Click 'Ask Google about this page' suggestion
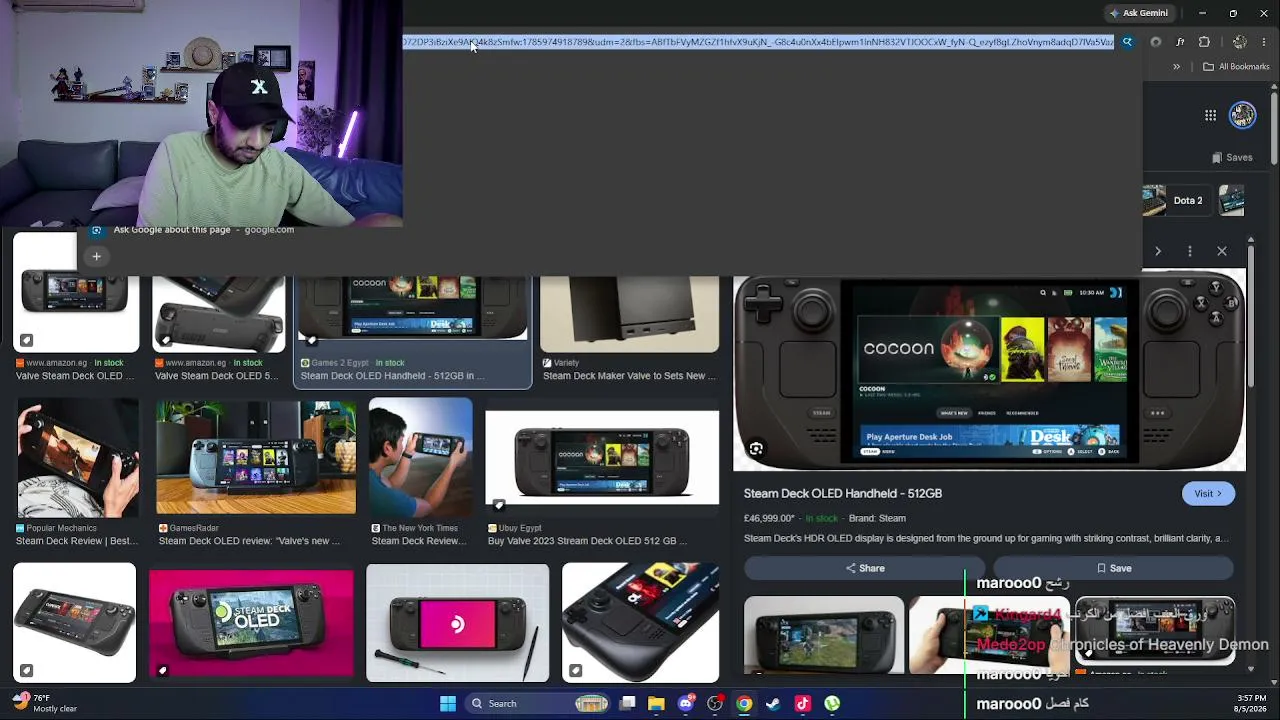Viewport: 1280px width, 720px height. coord(203,230)
